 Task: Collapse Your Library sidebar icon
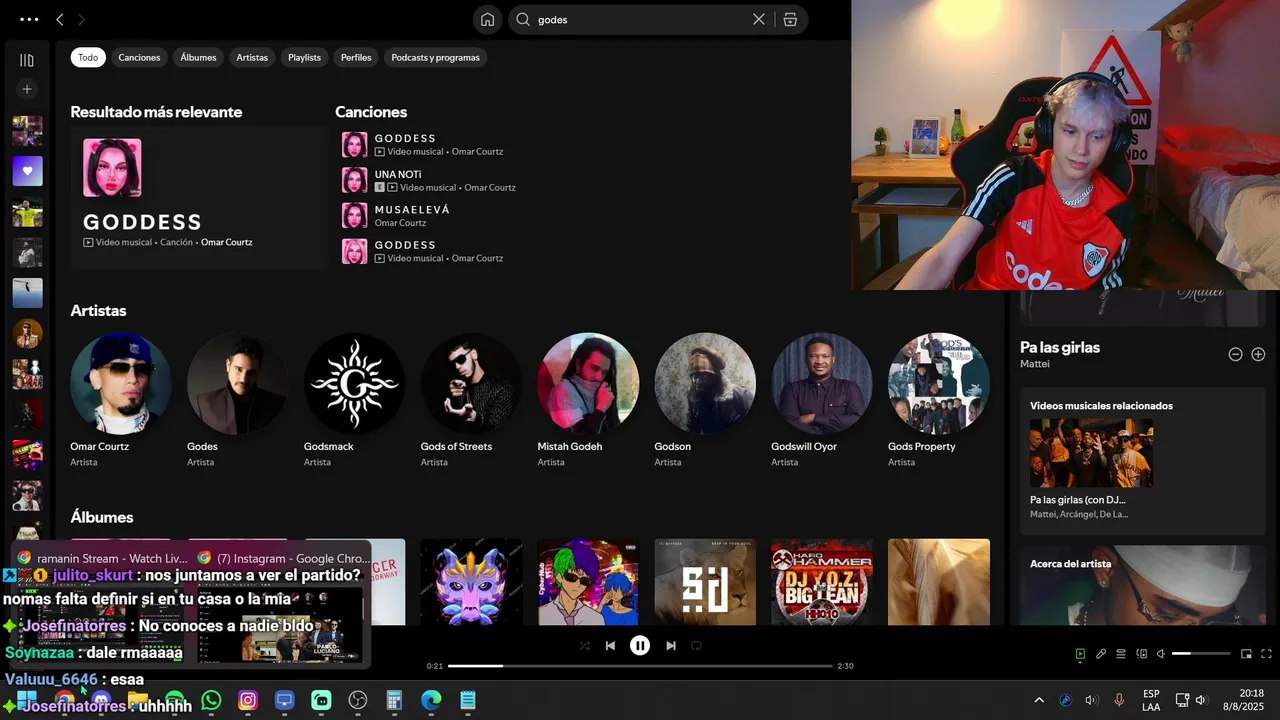click(27, 60)
